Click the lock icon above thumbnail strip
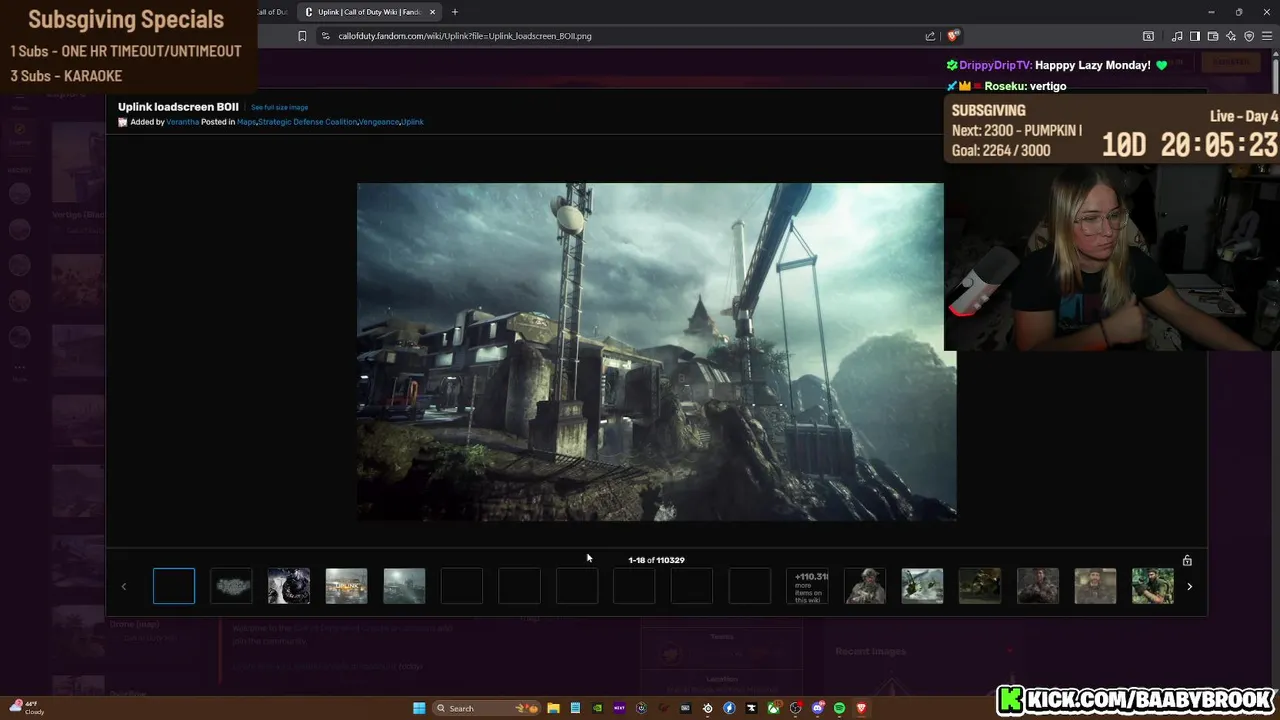Viewport: 1280px width, 720px height. pos(1187,561)
